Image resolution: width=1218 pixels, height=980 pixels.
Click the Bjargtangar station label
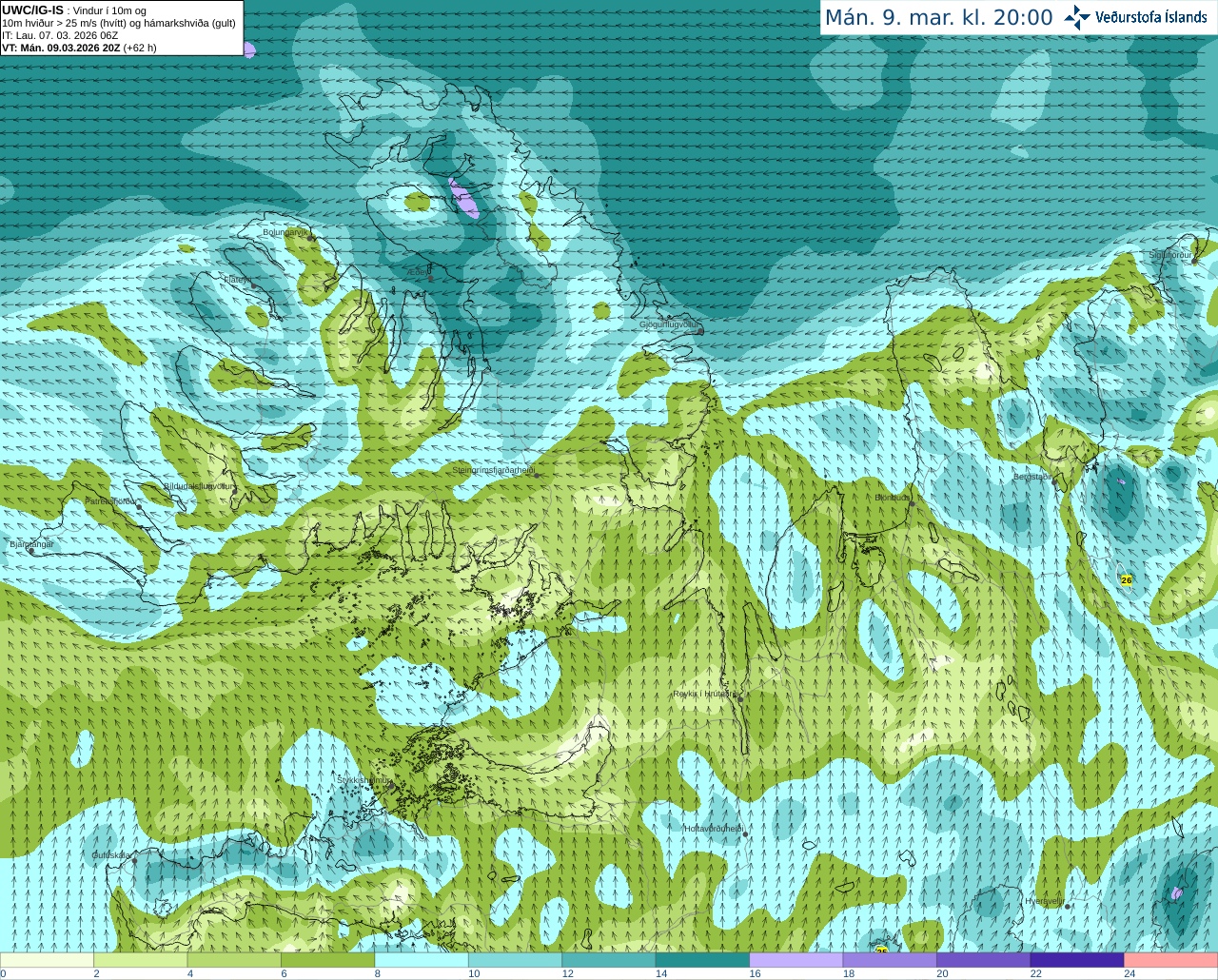pyautogui.click(x=31, y=544)
